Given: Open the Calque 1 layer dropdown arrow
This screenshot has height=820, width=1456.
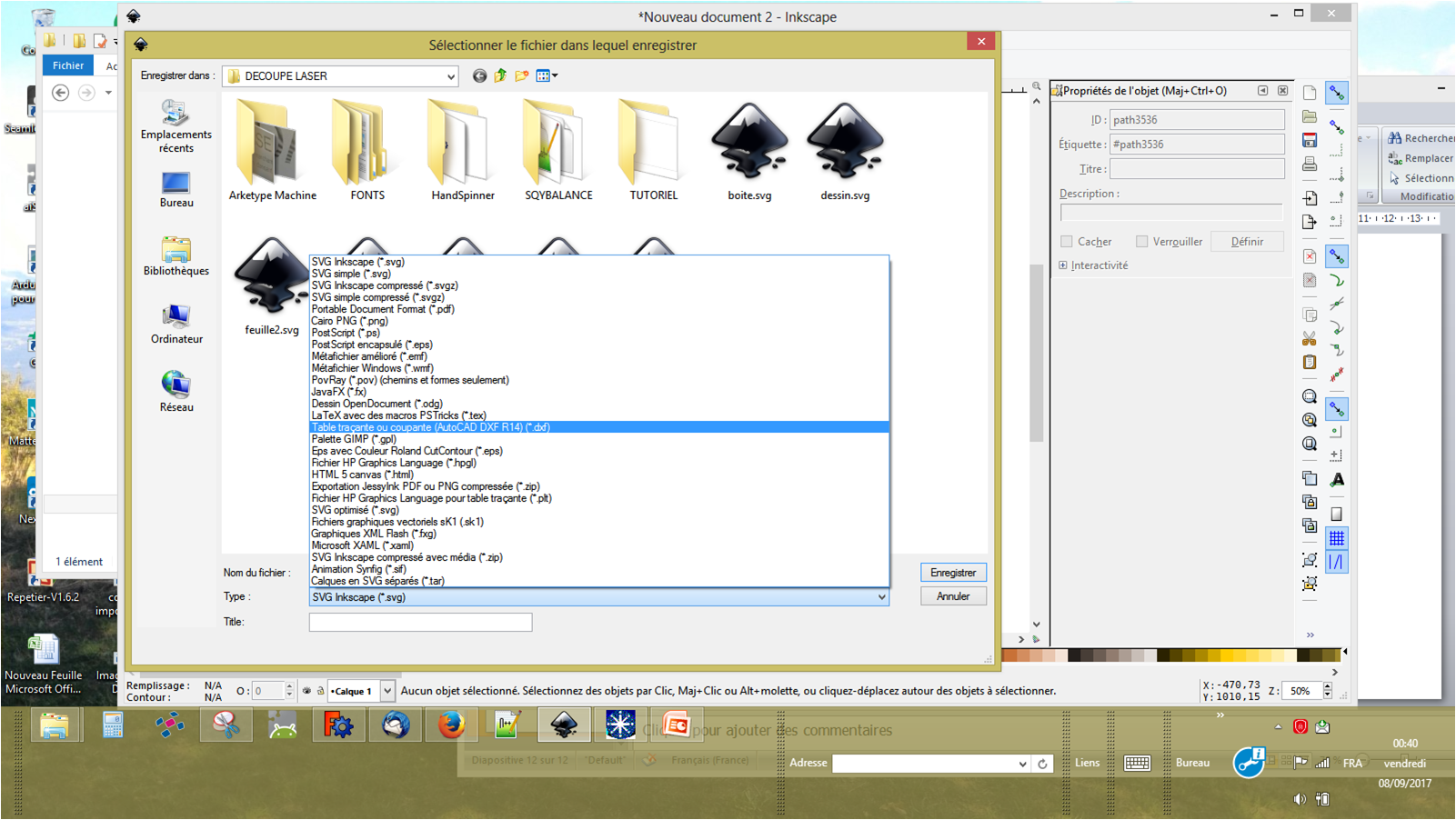Looking at the screenshot, I should 387,691.
